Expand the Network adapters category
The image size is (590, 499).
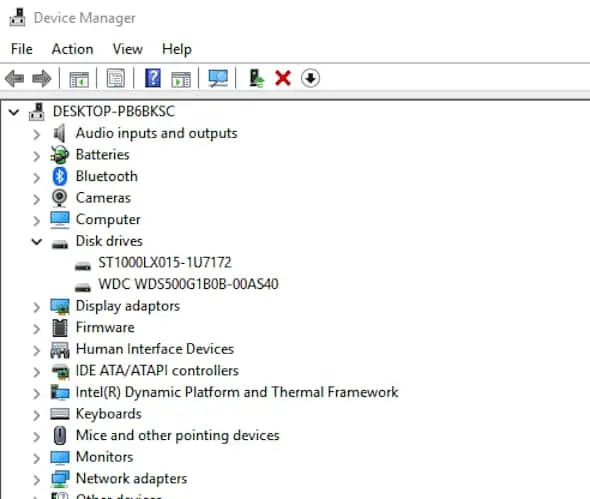(x=36, y=480)
